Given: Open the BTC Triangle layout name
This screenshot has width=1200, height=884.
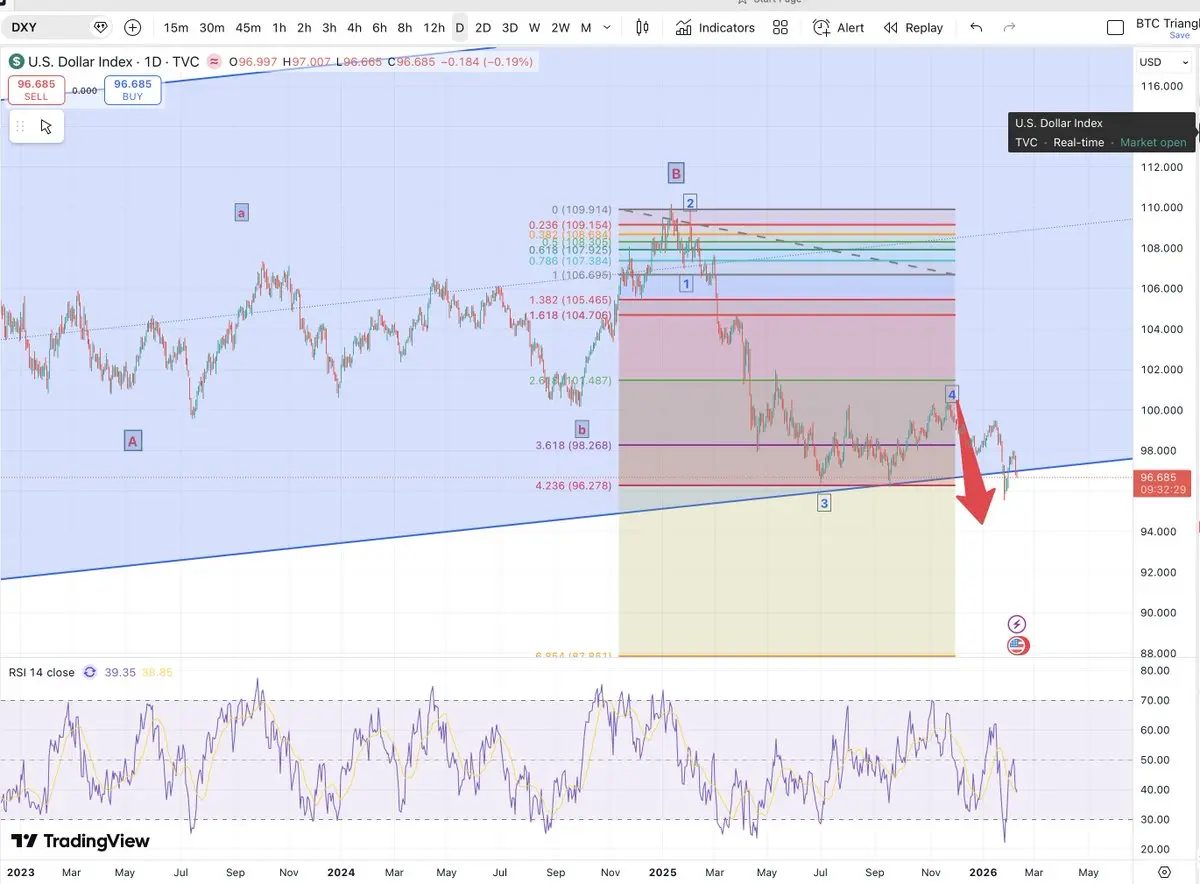Looking at the screenshot, I should coord(1168,22).
